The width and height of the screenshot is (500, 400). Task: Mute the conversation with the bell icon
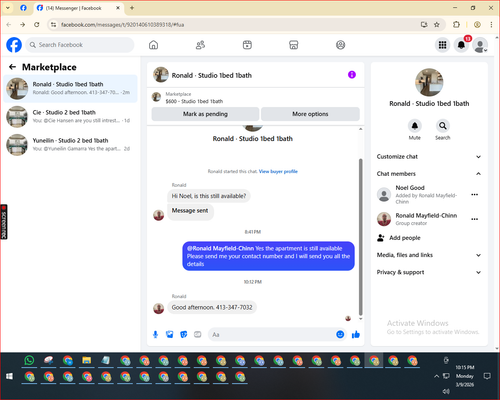(x=415, y=126)
